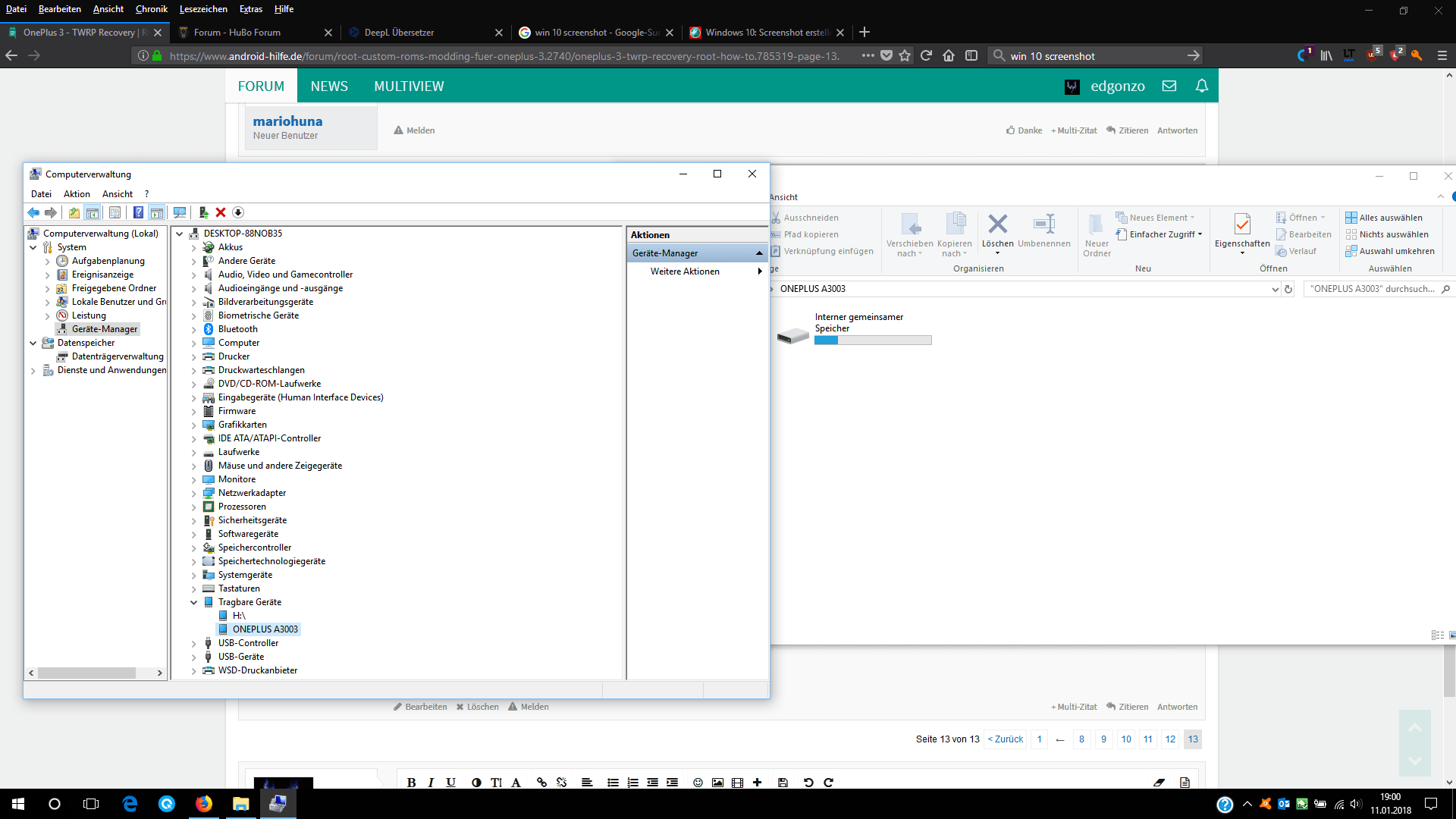This screenshot has width=1456, height=819.
Task: Click Eigenschaften in Explorer ribbon
Action: (x=1242, y=234)
